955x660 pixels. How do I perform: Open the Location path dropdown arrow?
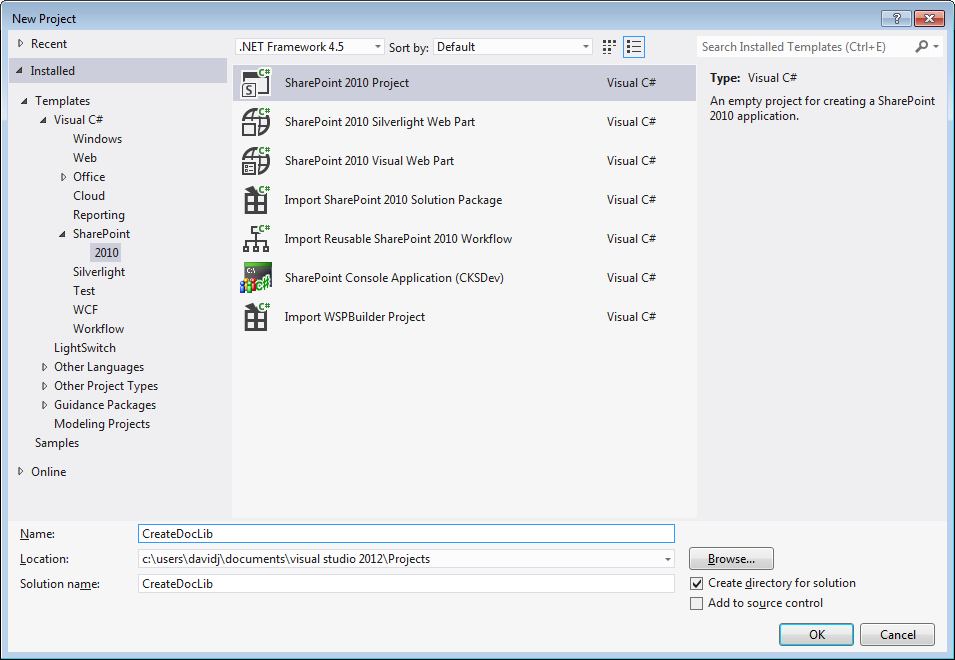(x=668, y=559)
